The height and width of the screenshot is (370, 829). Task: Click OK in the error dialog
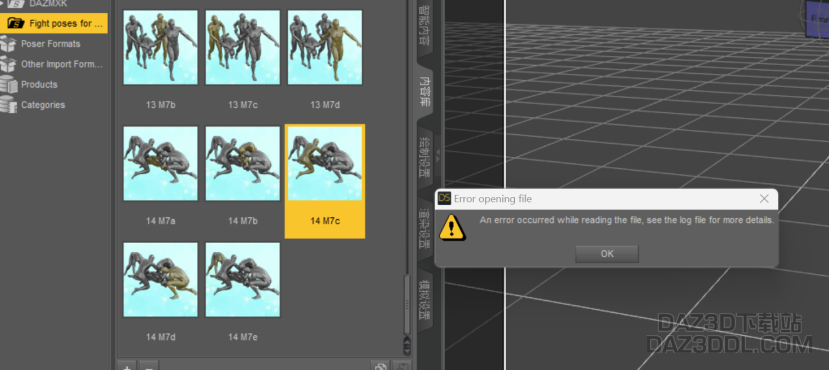(607, 254)
